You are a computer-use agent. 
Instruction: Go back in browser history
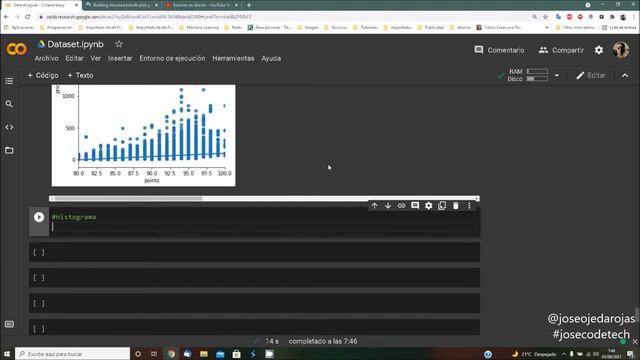click(x=6, y=17)
